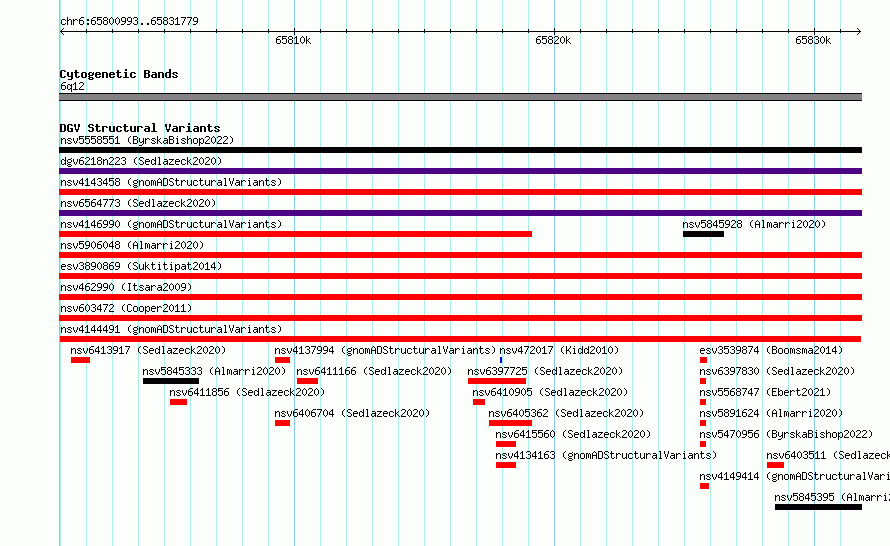Click the nsv6397830 (Sedlazeck2020) label
This screenshot has height=546, width=890.
[777, 371]
